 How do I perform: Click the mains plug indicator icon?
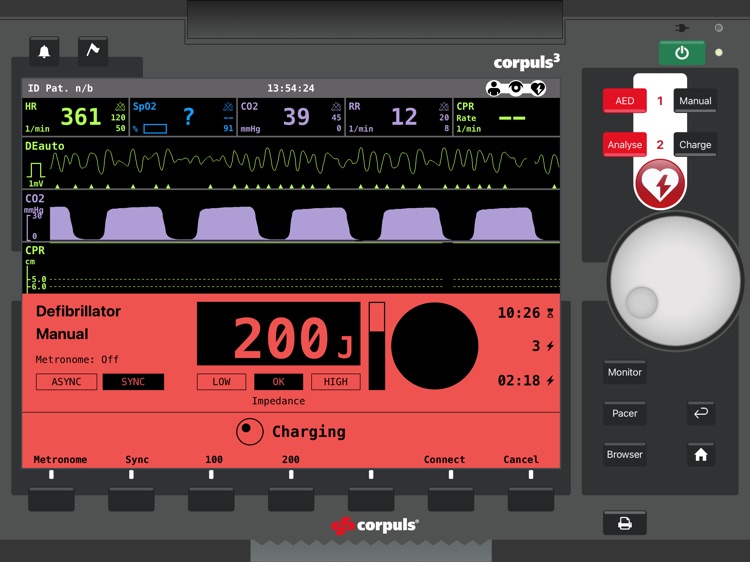[682, 28]
